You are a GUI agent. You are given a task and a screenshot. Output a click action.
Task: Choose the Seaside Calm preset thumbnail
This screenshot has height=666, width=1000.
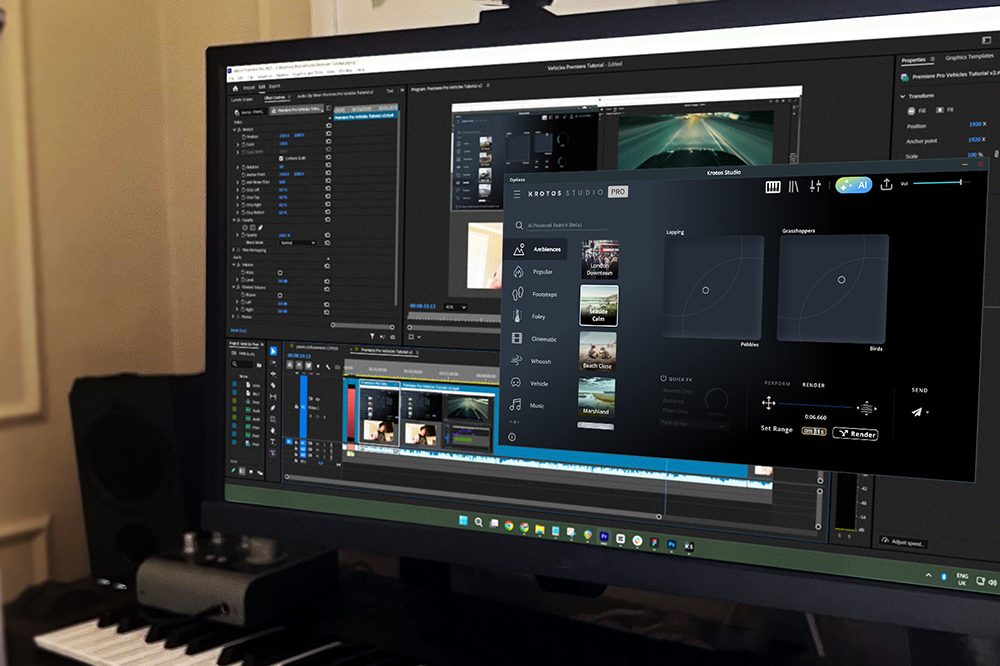599,305
